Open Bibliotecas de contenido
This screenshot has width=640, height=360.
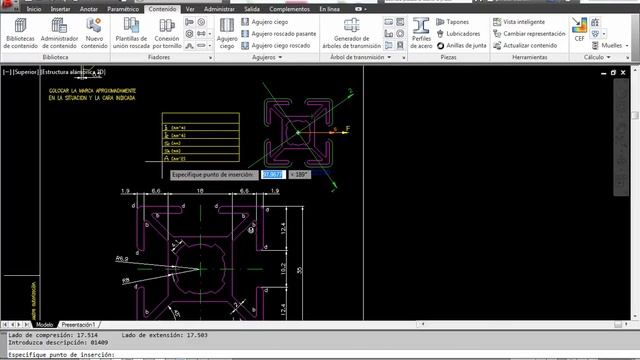tap(20, 33)
